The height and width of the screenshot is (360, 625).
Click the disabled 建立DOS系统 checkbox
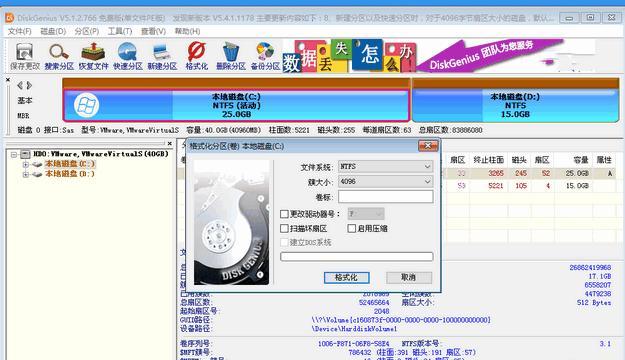[x=284, y=242]
